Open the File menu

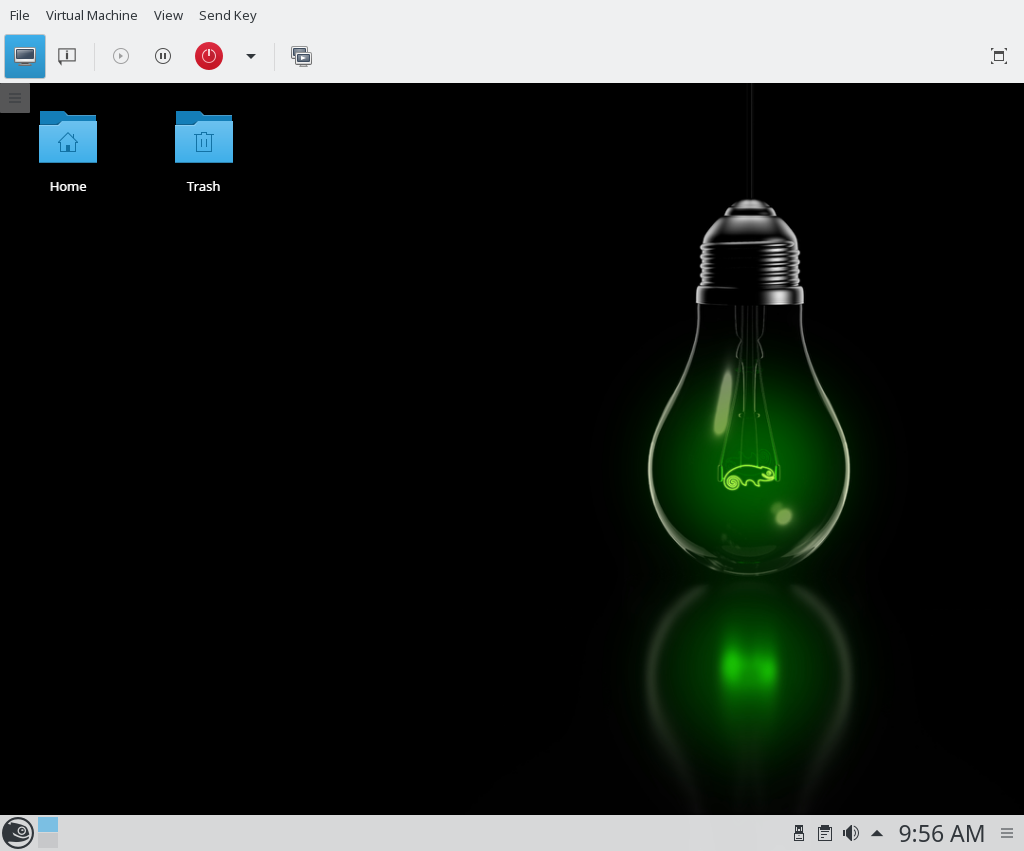pyautogui.click(x=20, y=15)
